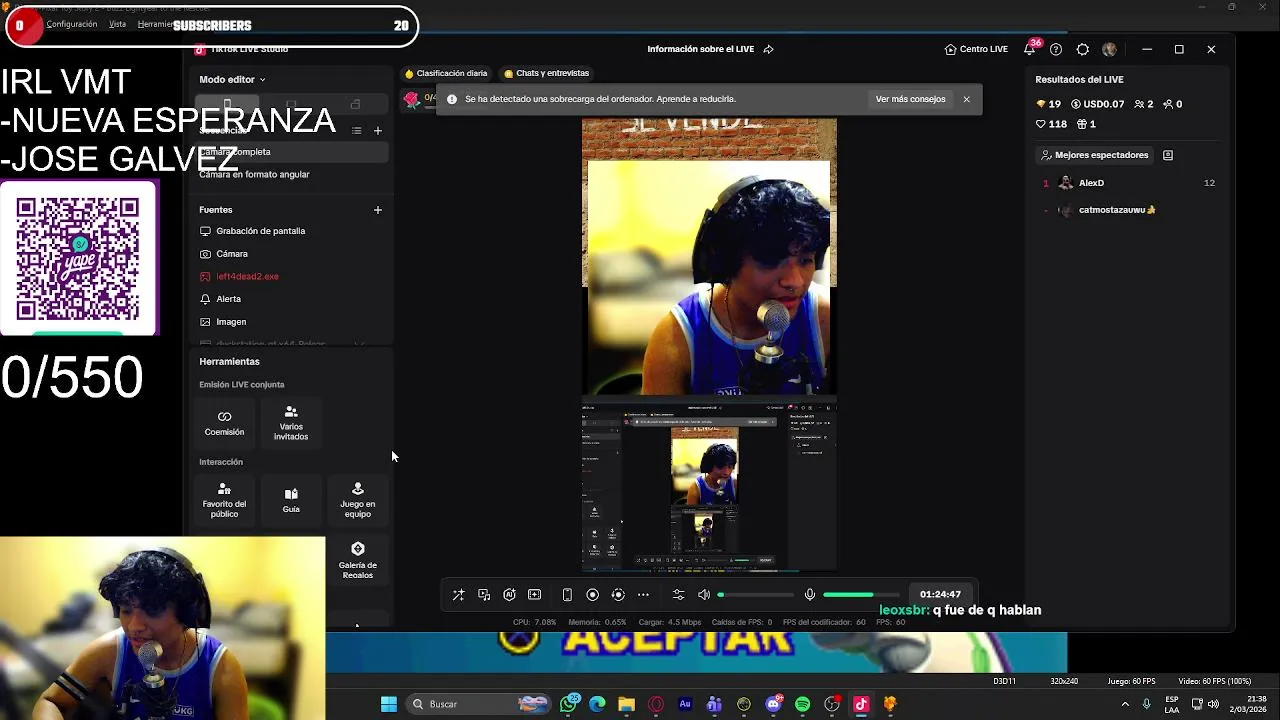This screenshot has height=720, width=1280.
Task: Expand Mejores espectadores list
Action: coord(1094,155)
